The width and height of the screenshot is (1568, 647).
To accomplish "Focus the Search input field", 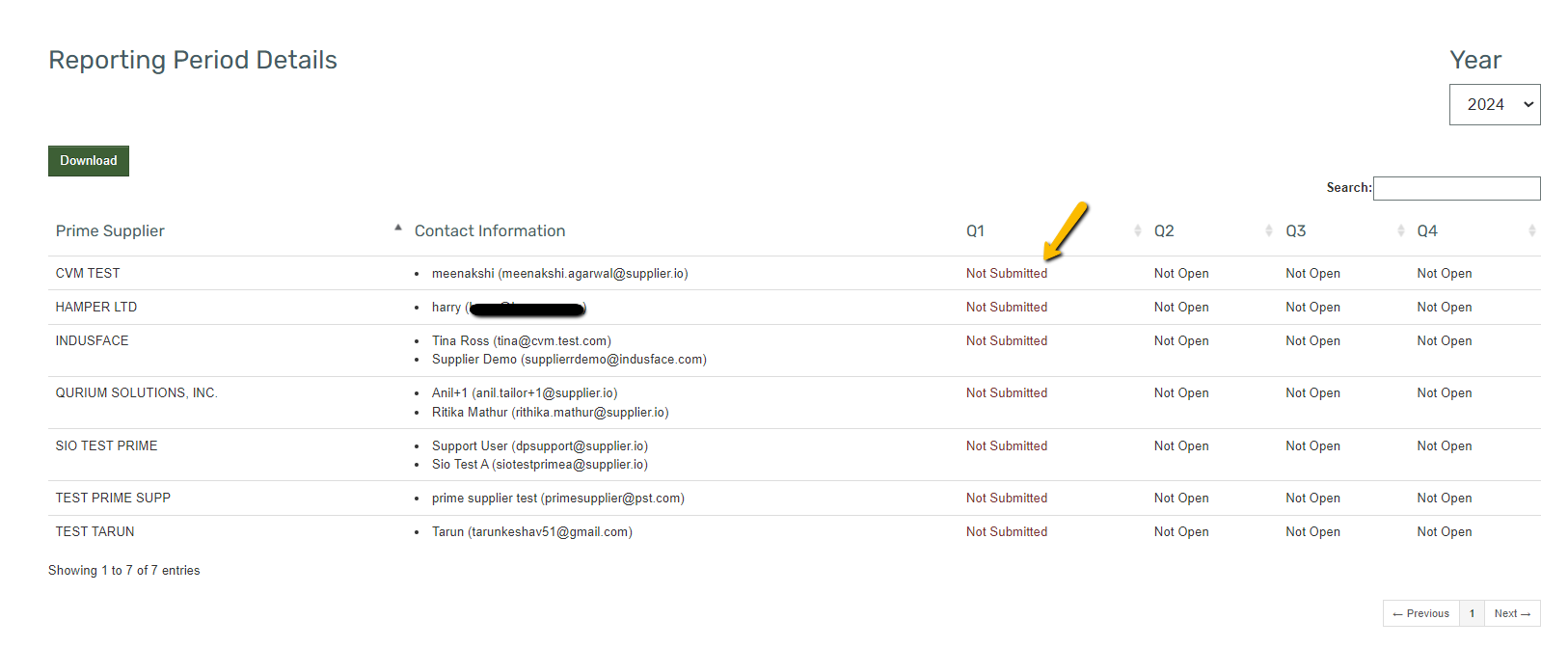I will click(1456, 188).
